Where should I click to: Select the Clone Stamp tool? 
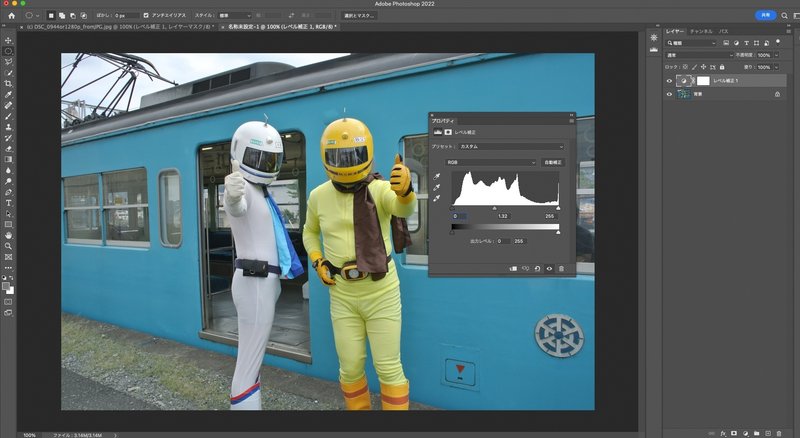(x=8, y=127)
